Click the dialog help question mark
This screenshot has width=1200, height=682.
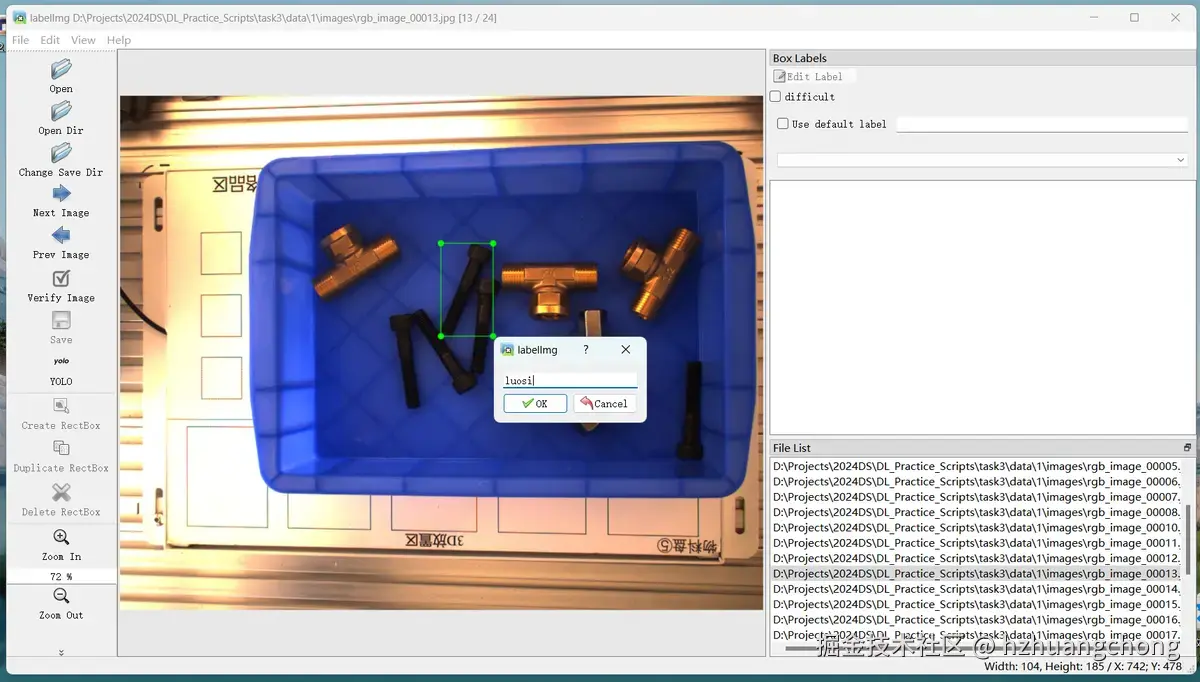[586, 350]
